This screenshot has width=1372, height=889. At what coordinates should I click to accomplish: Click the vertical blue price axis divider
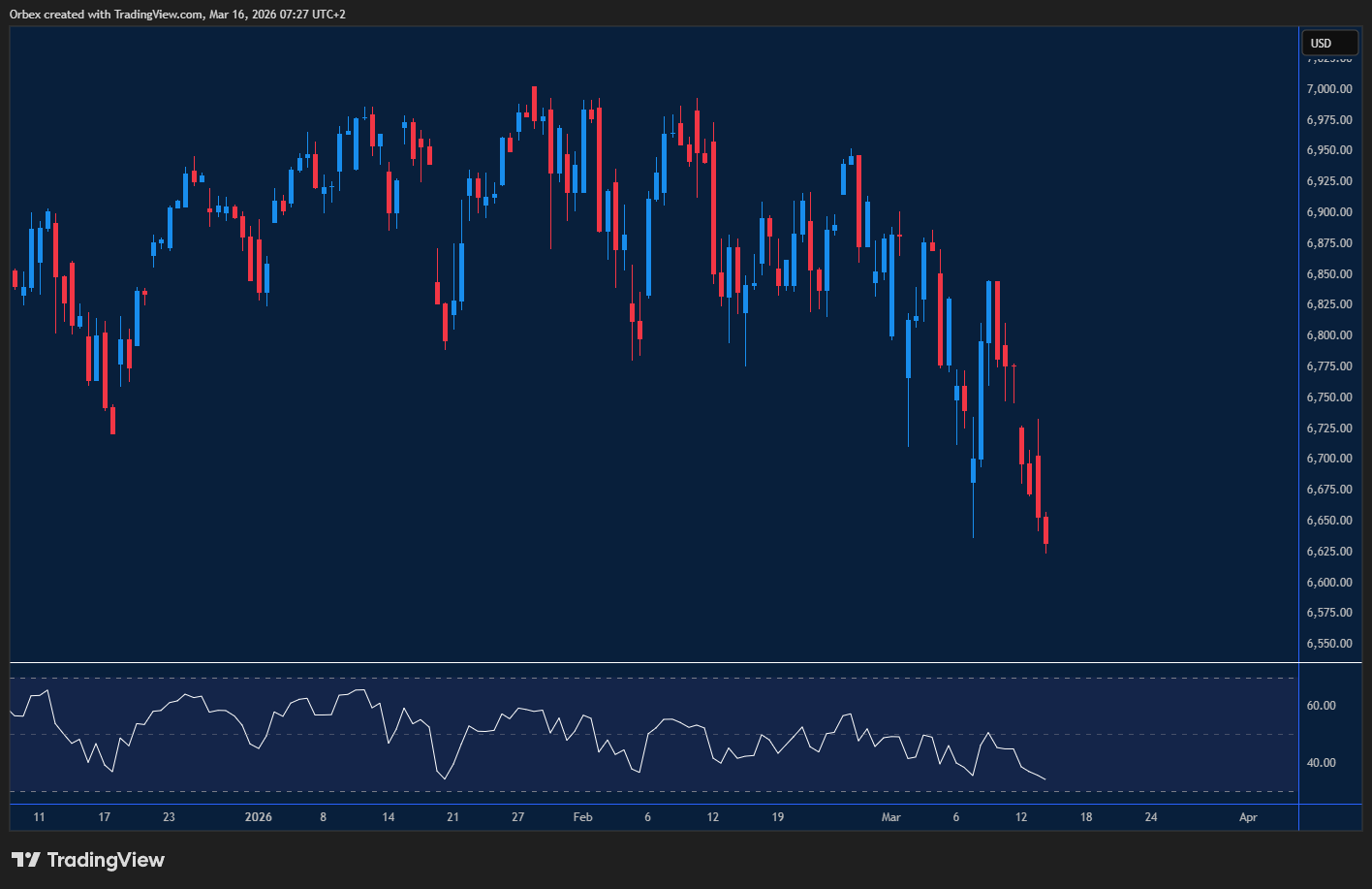[x=1299, y=388]
